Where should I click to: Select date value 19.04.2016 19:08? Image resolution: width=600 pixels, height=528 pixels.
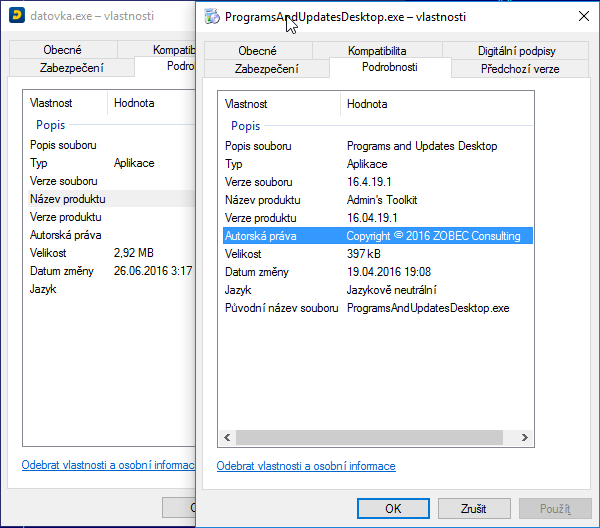(x=389, y=272)
